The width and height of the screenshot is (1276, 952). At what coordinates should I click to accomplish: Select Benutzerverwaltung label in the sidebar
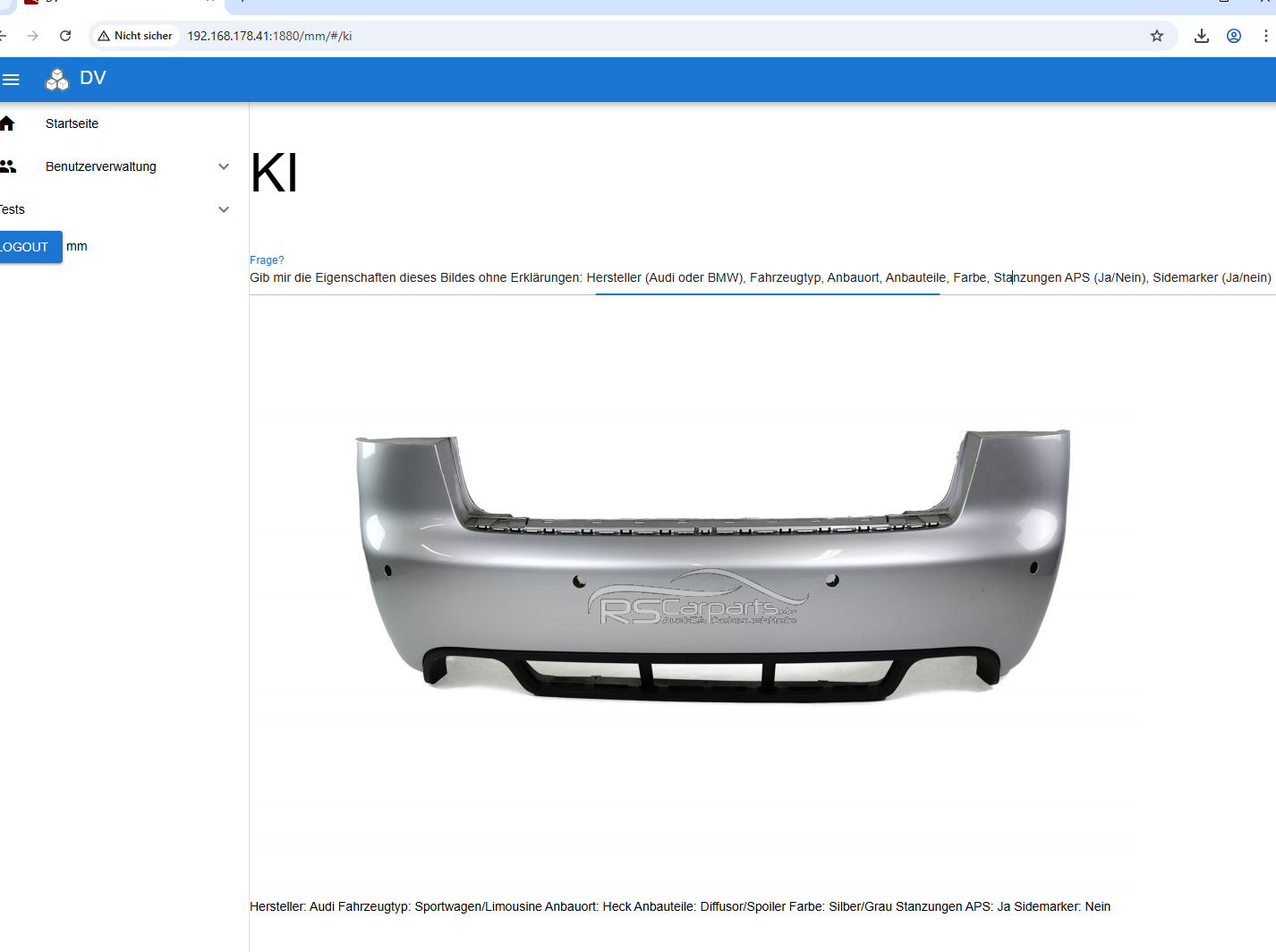click(101, 166)
